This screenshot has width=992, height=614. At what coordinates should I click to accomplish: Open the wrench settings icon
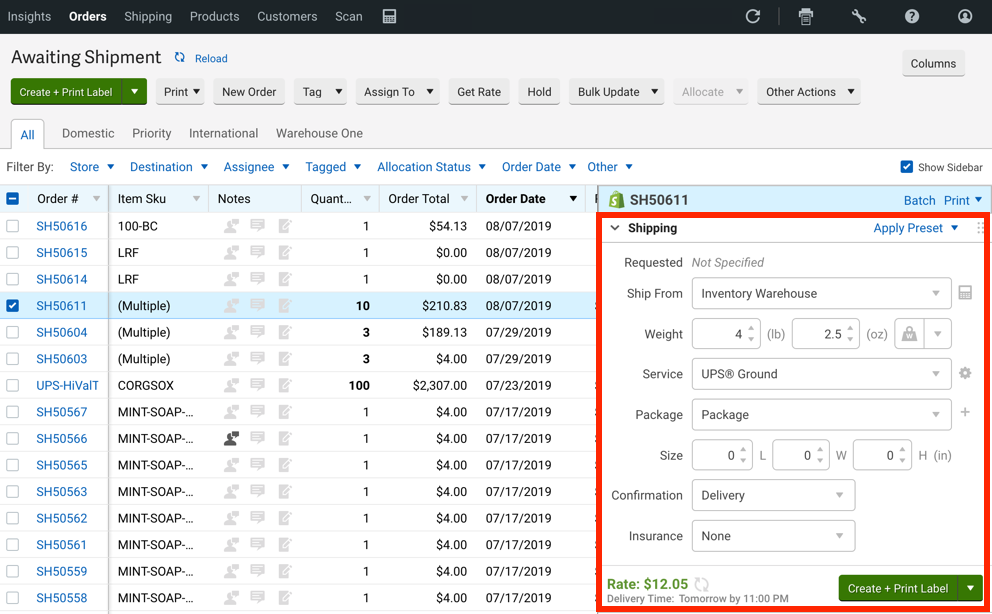coord(859,17)
